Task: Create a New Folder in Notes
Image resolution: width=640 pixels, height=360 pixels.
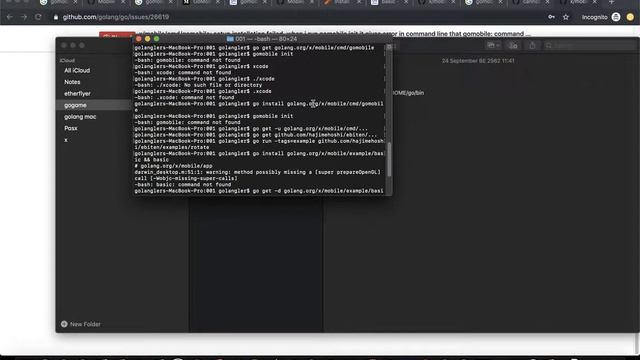Action: [81, 324]
